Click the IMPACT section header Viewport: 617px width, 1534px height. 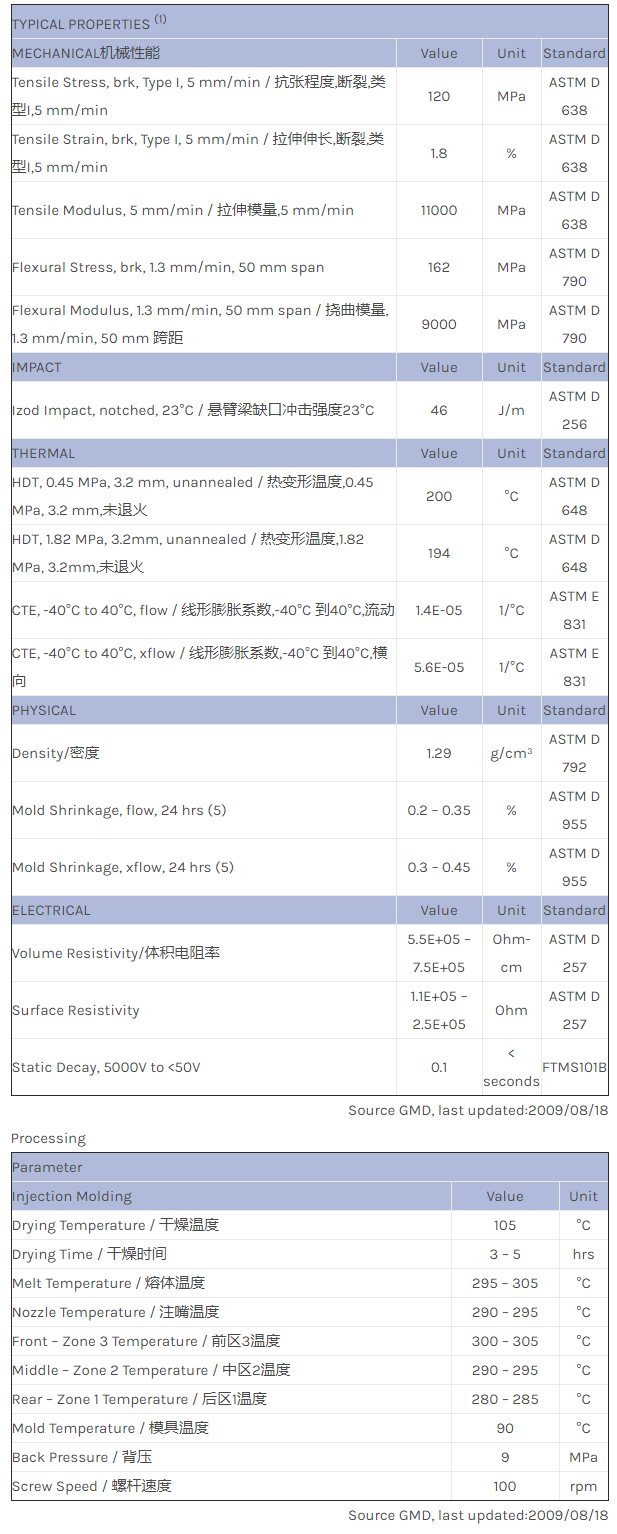(37, 367)
